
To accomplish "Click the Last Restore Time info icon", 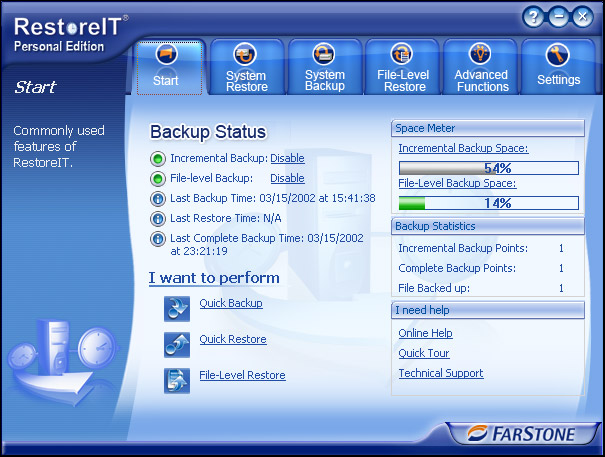I will pyautogui.click(x=158, y=218).
